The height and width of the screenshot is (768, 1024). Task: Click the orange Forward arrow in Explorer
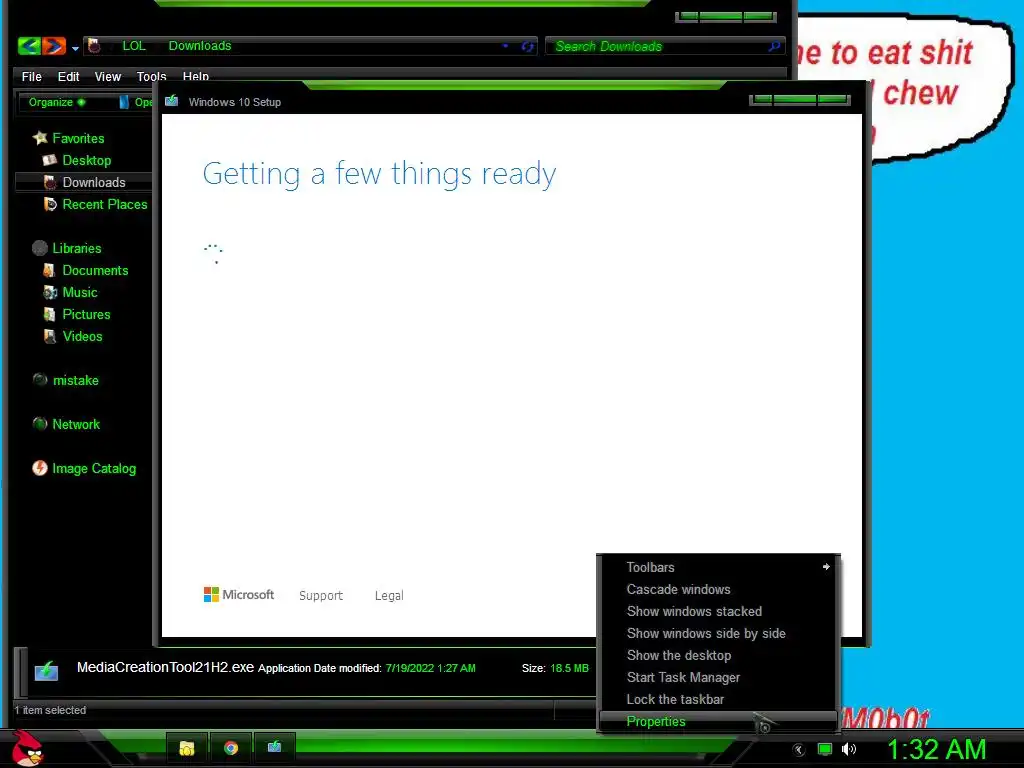coord(54,46)
